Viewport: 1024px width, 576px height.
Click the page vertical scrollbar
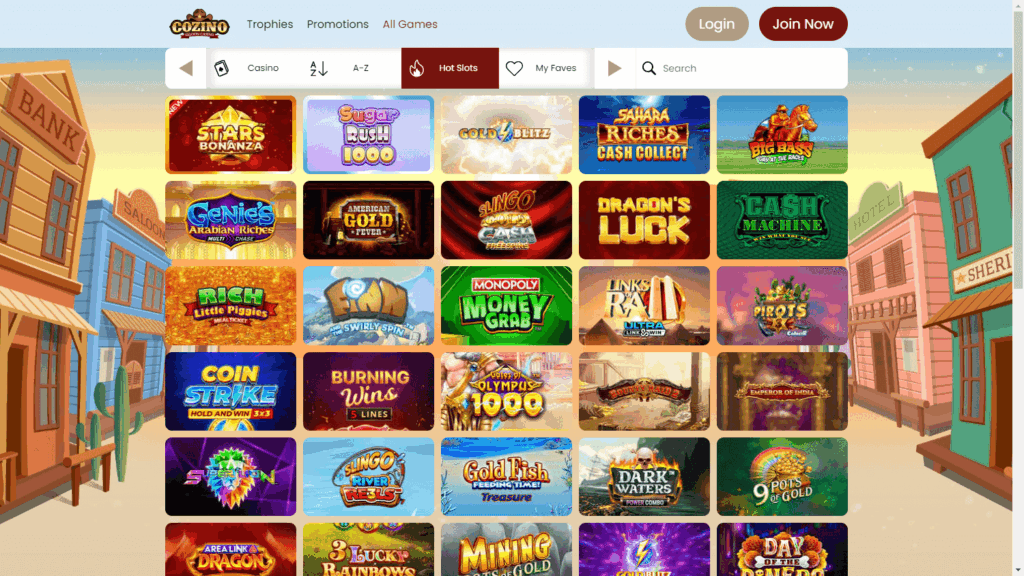tap(1018, 288)
